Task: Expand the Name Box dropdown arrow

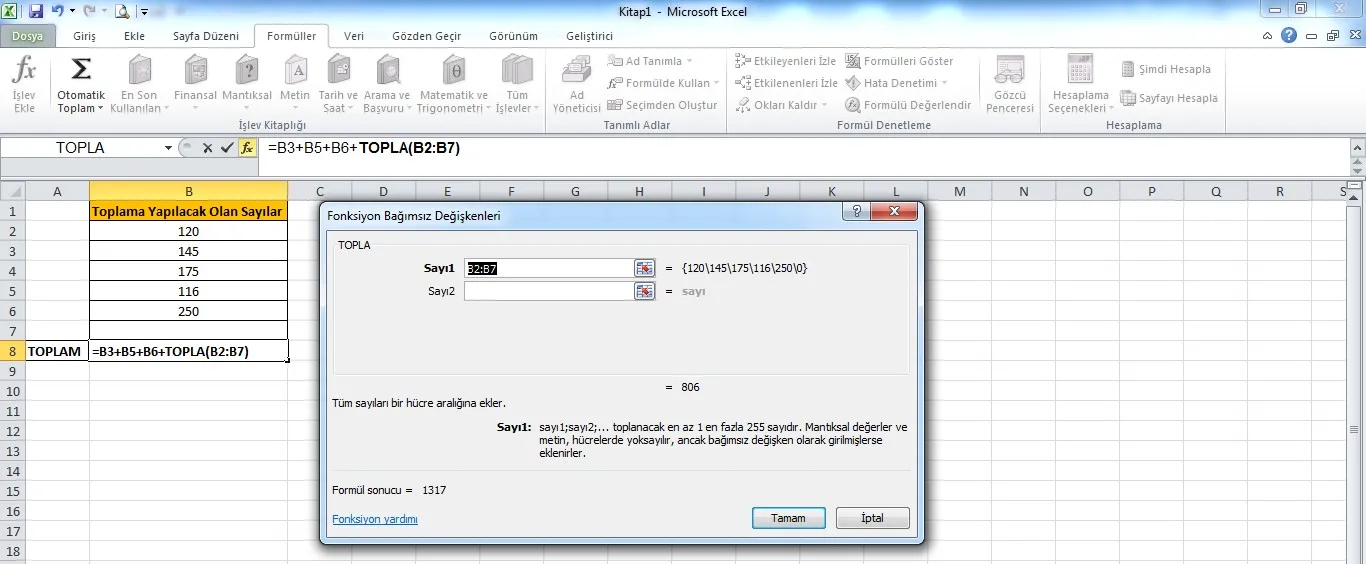Action: 168,148
